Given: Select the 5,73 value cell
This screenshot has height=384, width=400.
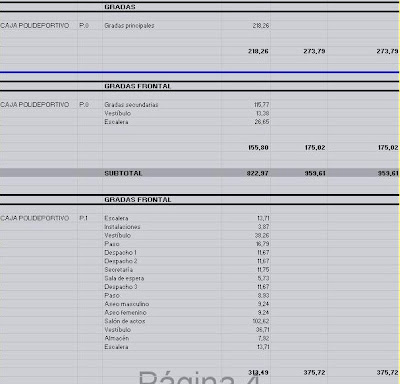Looking at the screenshot, I should tap(264, 278).
